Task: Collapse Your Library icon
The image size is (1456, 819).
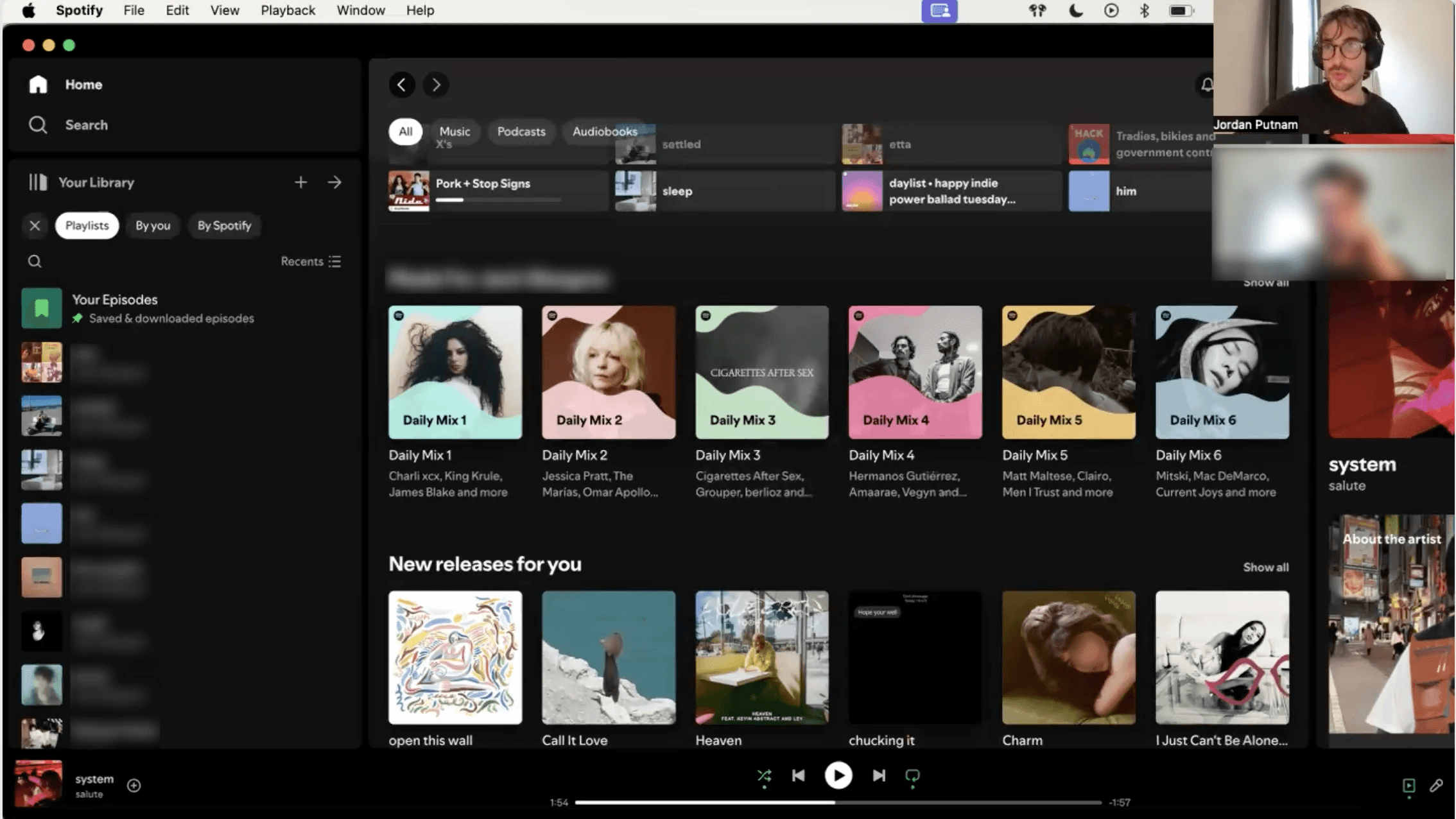Action: point(38,182)
